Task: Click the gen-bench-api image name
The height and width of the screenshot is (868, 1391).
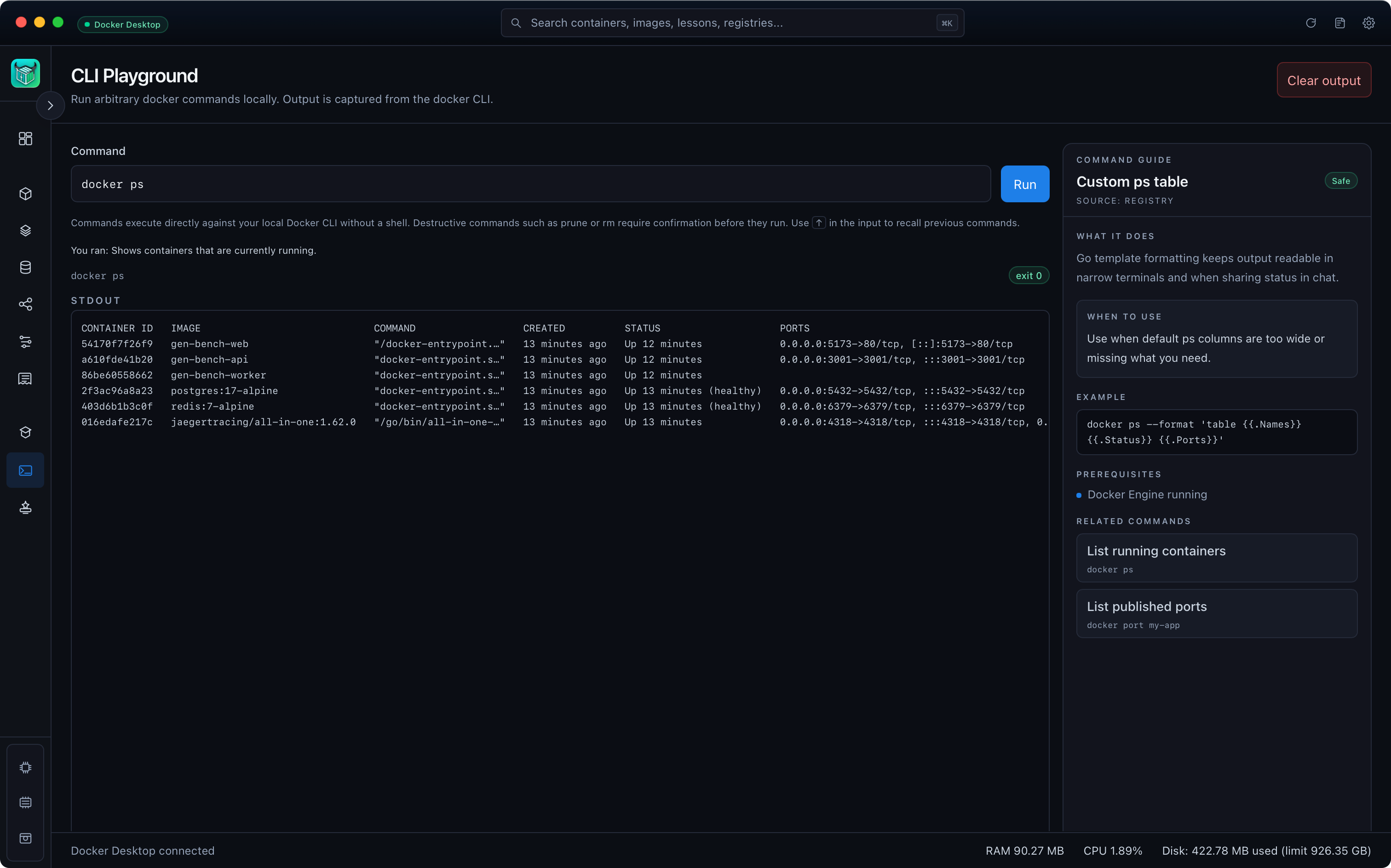Action: (x=210, y=360)
